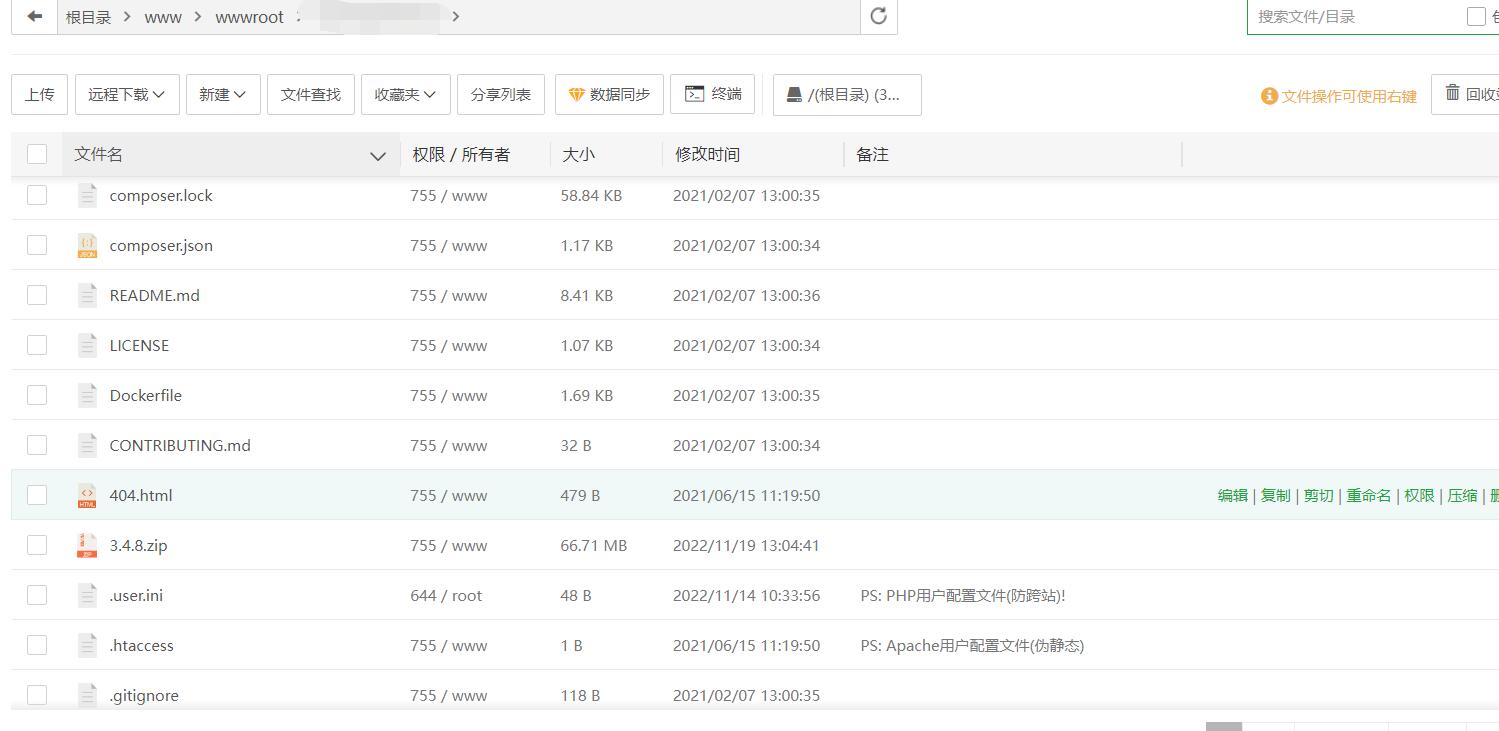This screenshot has height=731, width=1499.
Task: Sort by 权限 / 所有者 column header
Action: pos(461,154)
